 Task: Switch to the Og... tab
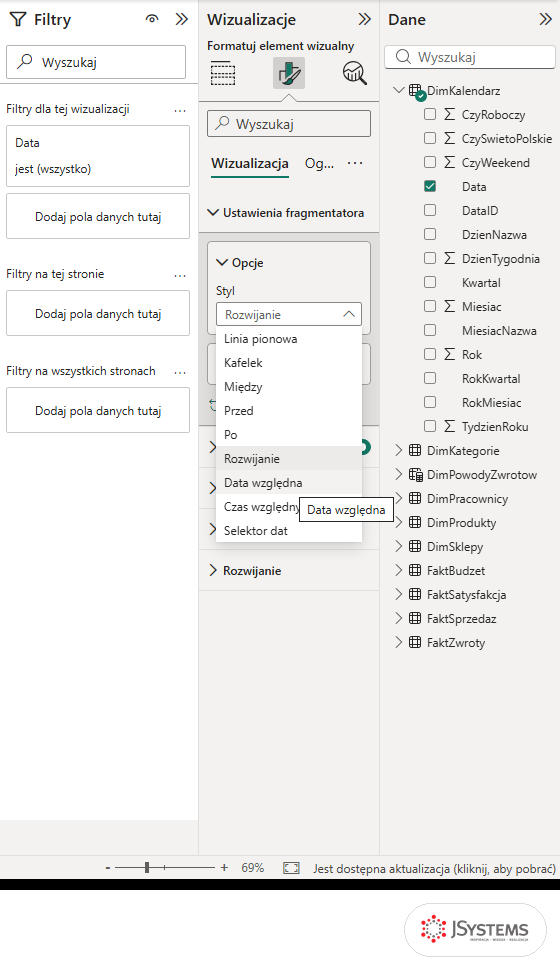point(319,164)
